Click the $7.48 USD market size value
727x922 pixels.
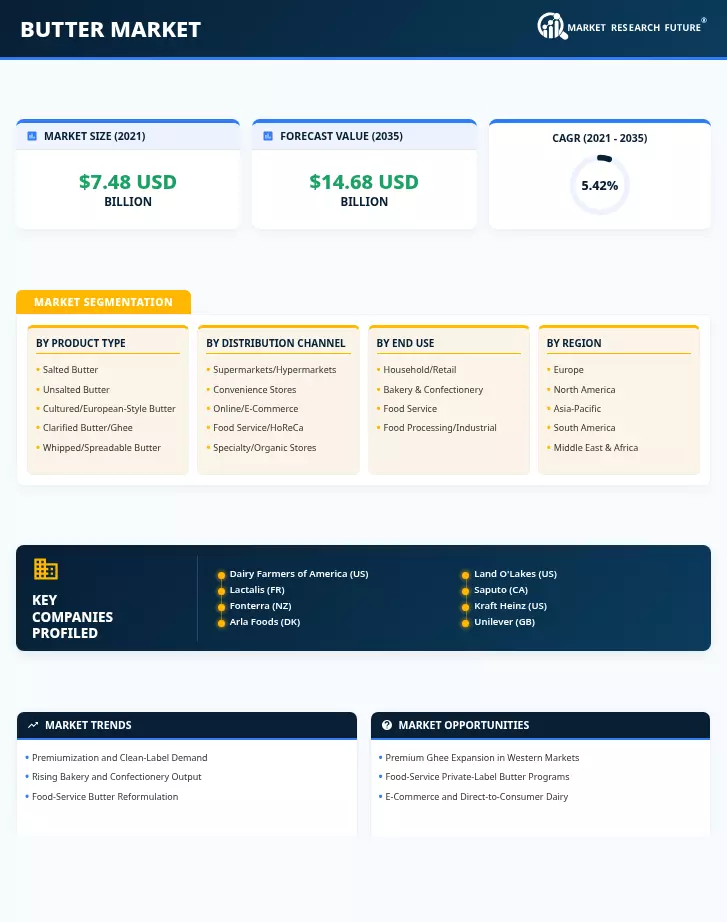[128, 182]
